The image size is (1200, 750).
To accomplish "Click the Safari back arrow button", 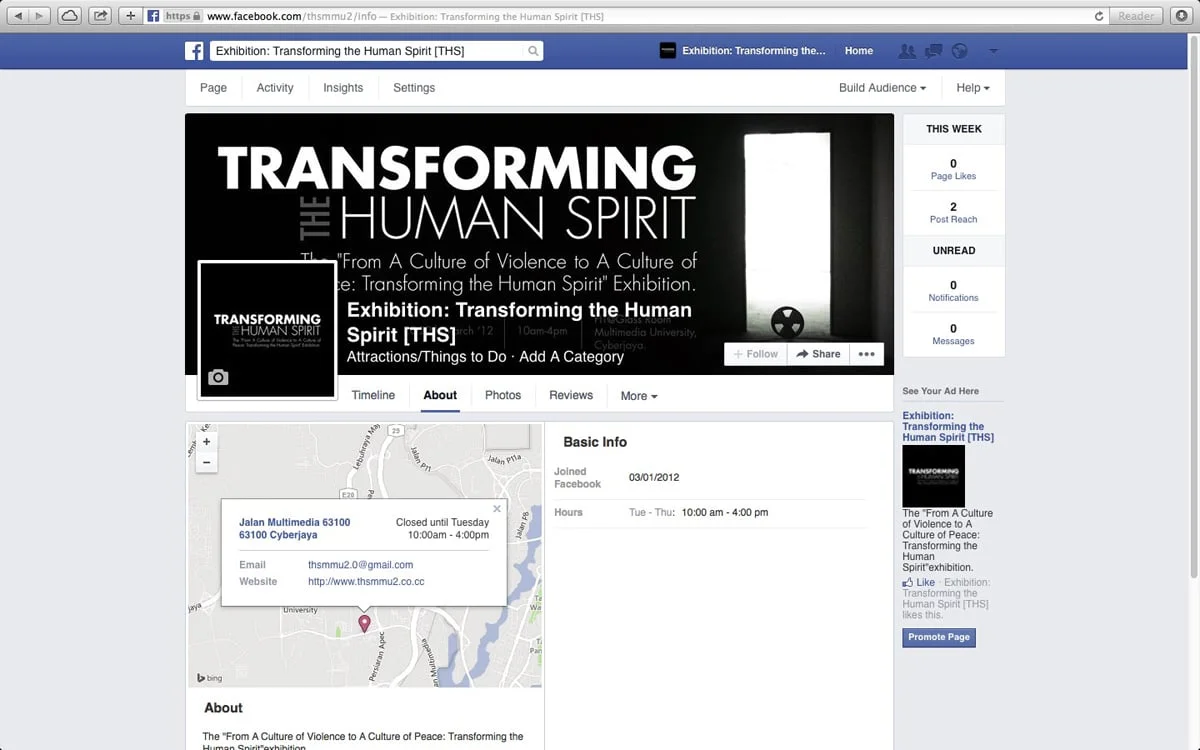I will 18,16.
